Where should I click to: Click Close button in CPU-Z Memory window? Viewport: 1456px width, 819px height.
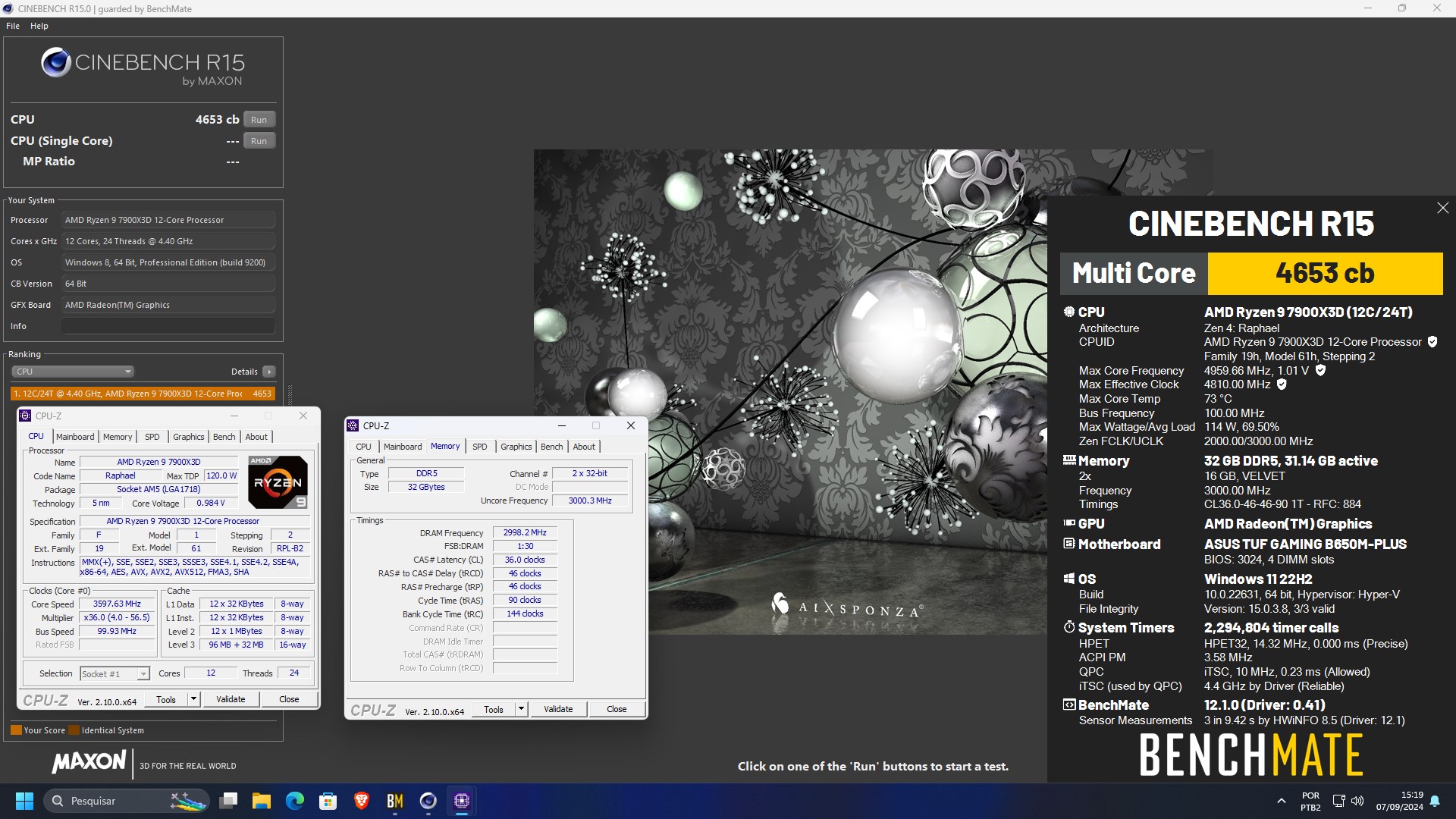(x=617, y=709)
